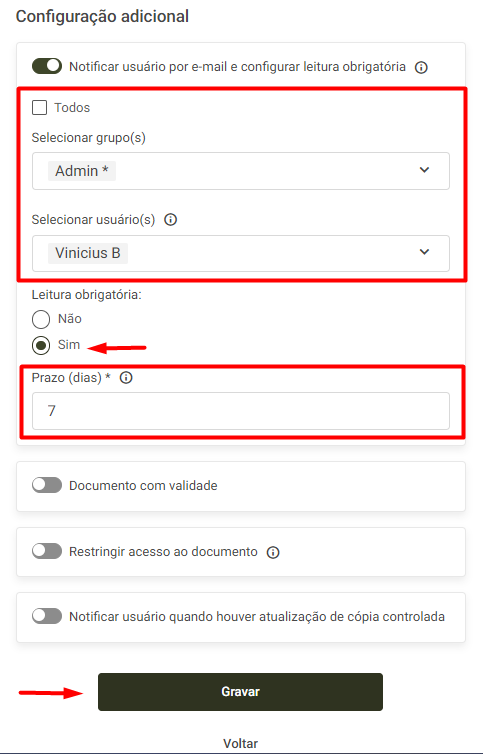The height and width of the screenshot is (754, 483).
Task: Select Não for Leitura obrigatória
Action: click(x=41, y=319)
